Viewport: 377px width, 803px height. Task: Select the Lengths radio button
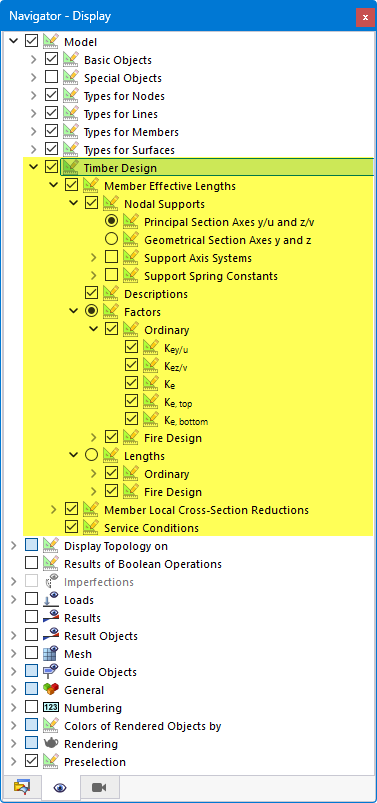[x=91, y=455]
